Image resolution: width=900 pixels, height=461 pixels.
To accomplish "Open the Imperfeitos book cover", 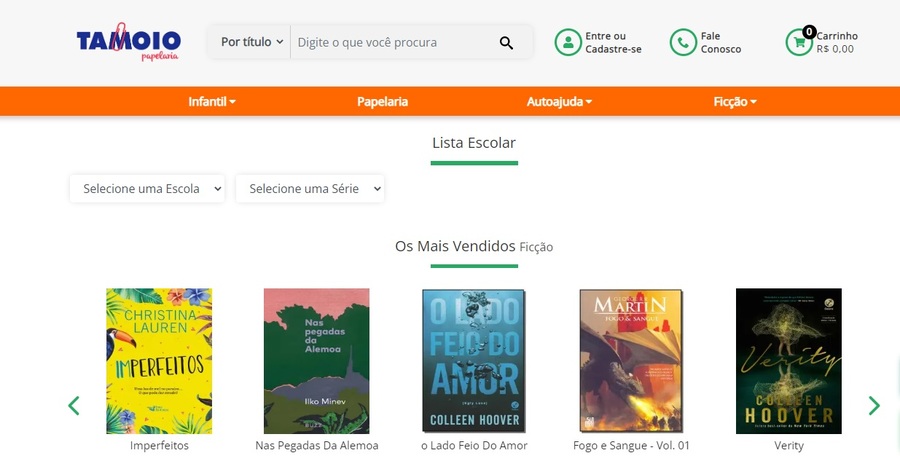I will (x=159, y=361).
